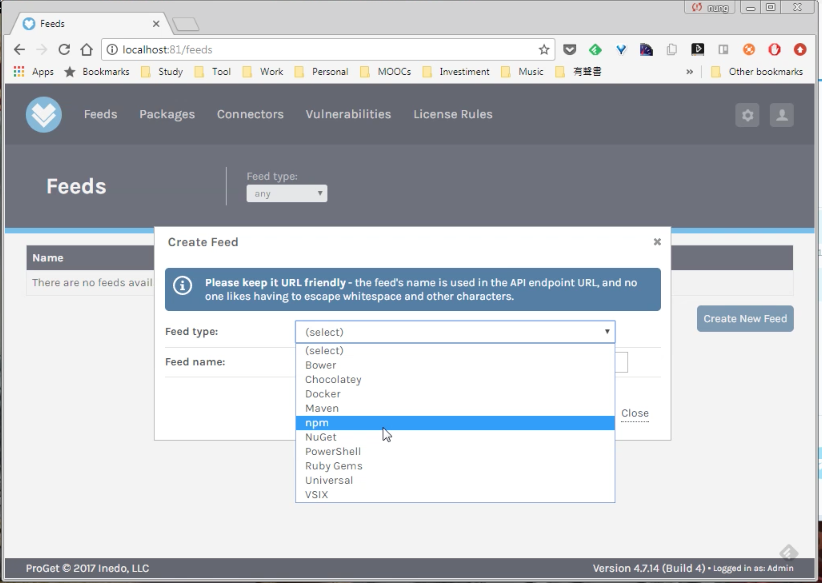Open the Feed type filter dropdown showing any
Viewport: 822px width, 583px height.
point(287,193)
